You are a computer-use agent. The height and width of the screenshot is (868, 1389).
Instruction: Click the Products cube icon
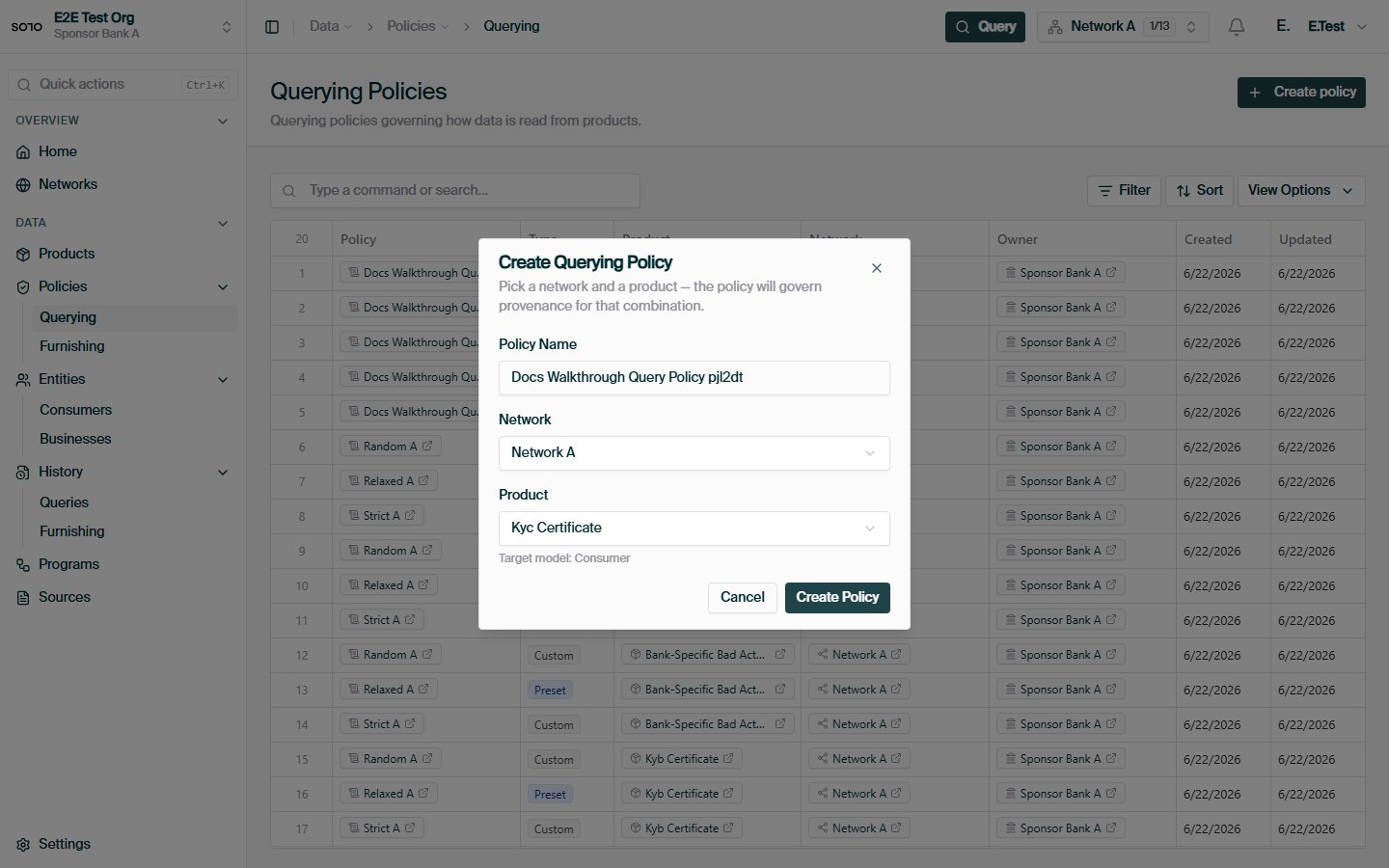23,255
